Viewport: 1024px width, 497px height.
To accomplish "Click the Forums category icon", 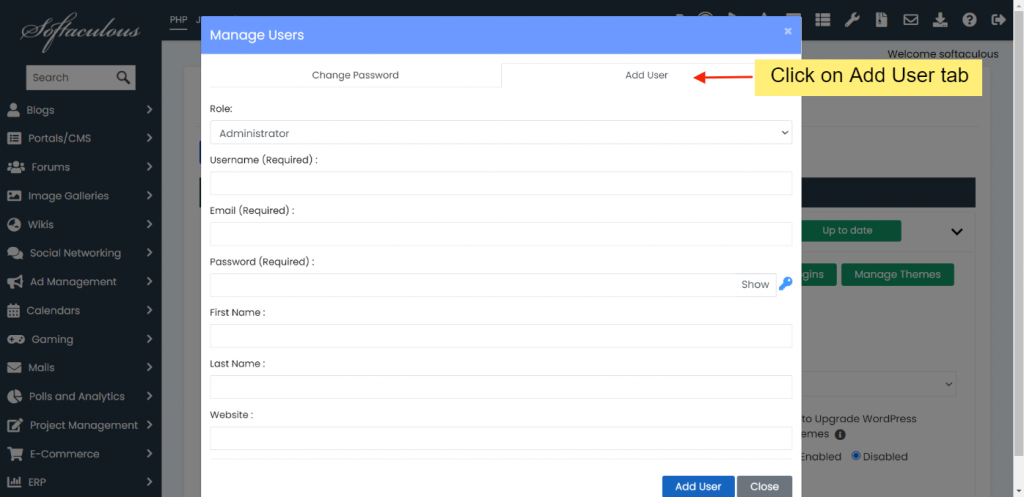I will click(15, 167).
